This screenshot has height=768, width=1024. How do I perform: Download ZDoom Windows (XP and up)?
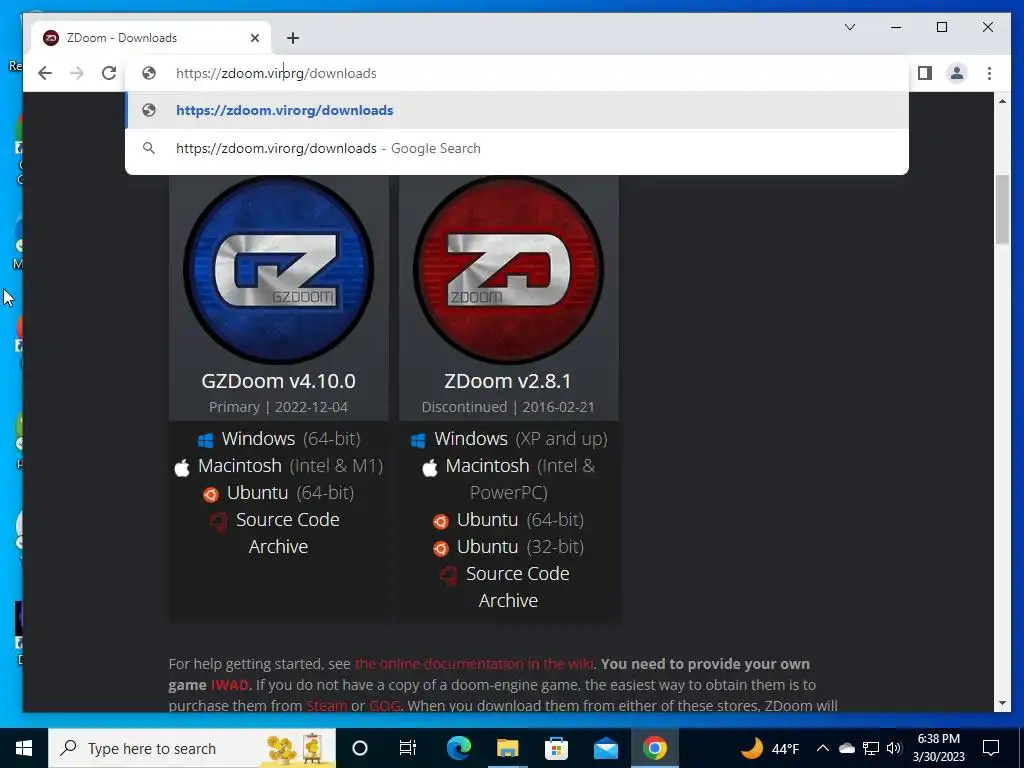[520, 439]
